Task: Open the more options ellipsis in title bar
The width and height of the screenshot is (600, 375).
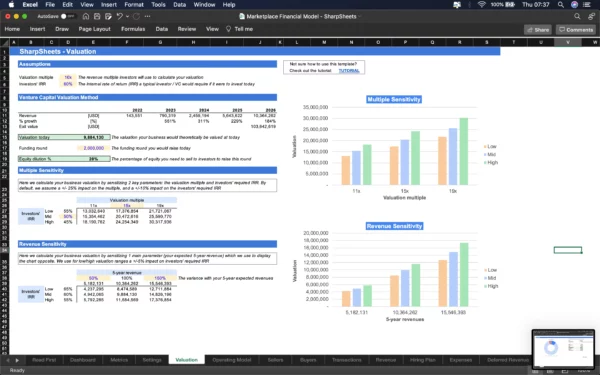Action: 148,16
